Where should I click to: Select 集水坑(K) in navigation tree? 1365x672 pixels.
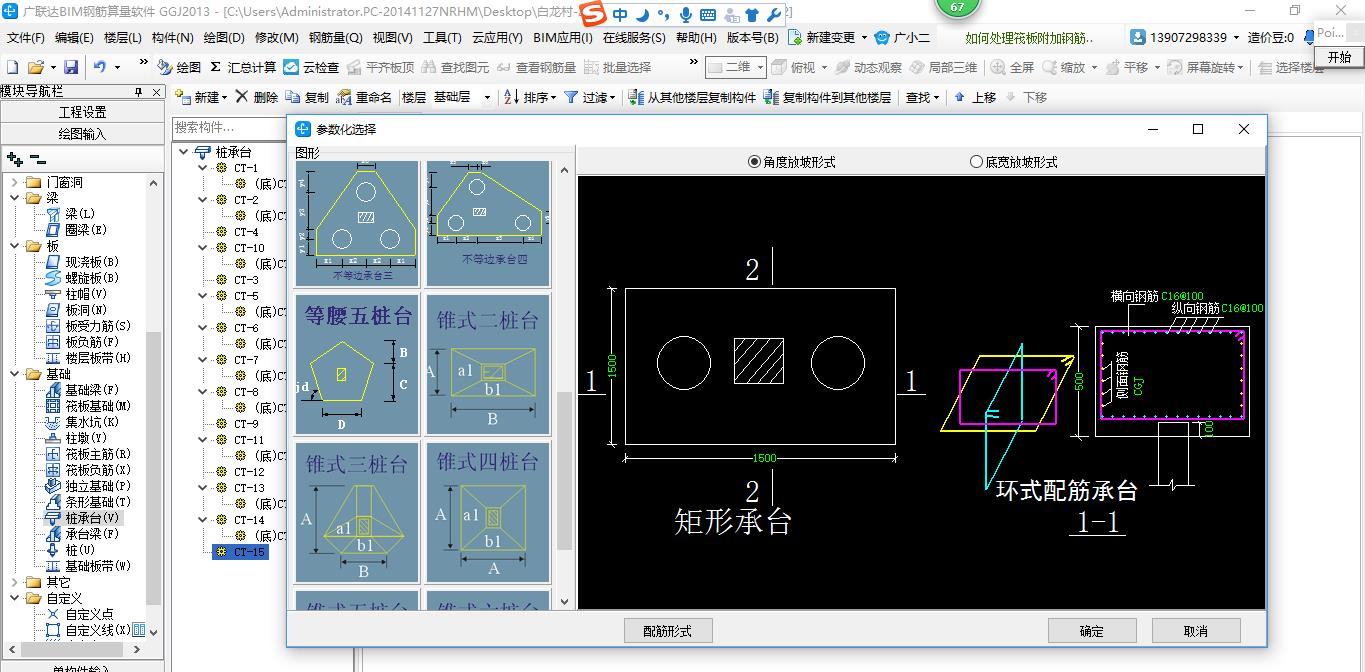pyautogui.click(x=92, y=422)
